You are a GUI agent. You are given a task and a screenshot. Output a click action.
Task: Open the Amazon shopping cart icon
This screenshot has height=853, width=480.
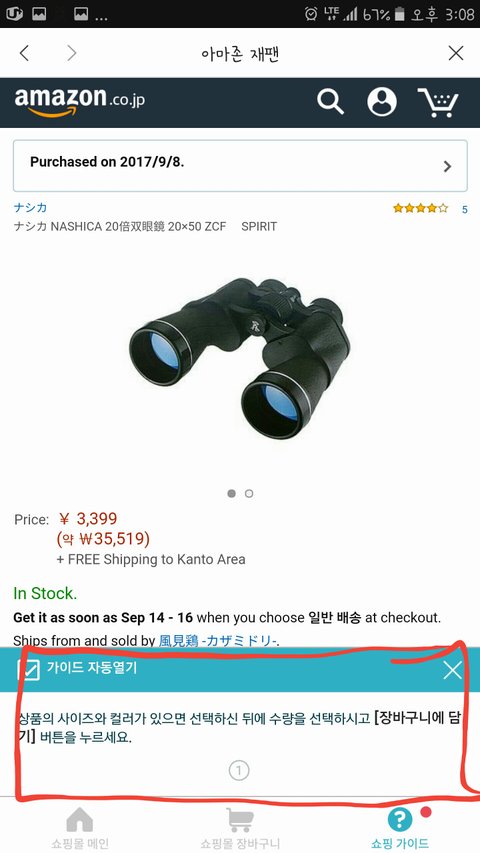[438, 102]
